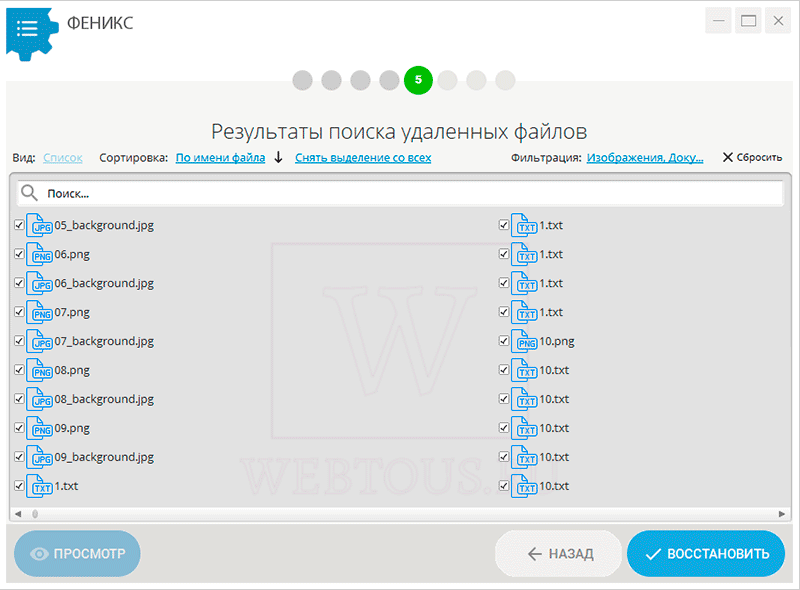
Task: Uncheck the 06_background.jpg checkbox
Action: [x=19, y=283]
